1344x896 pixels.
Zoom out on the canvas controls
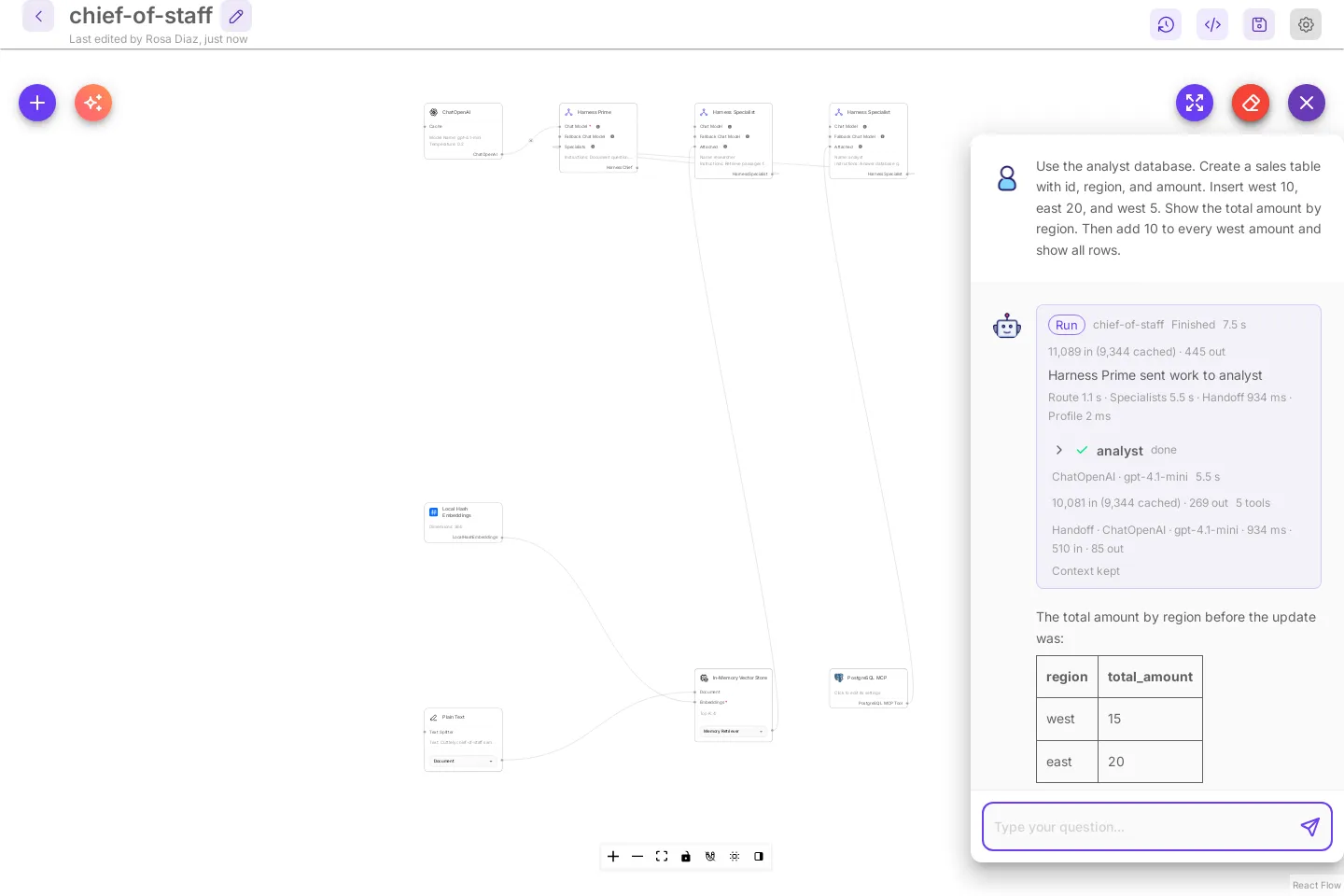tap(637, 856)
